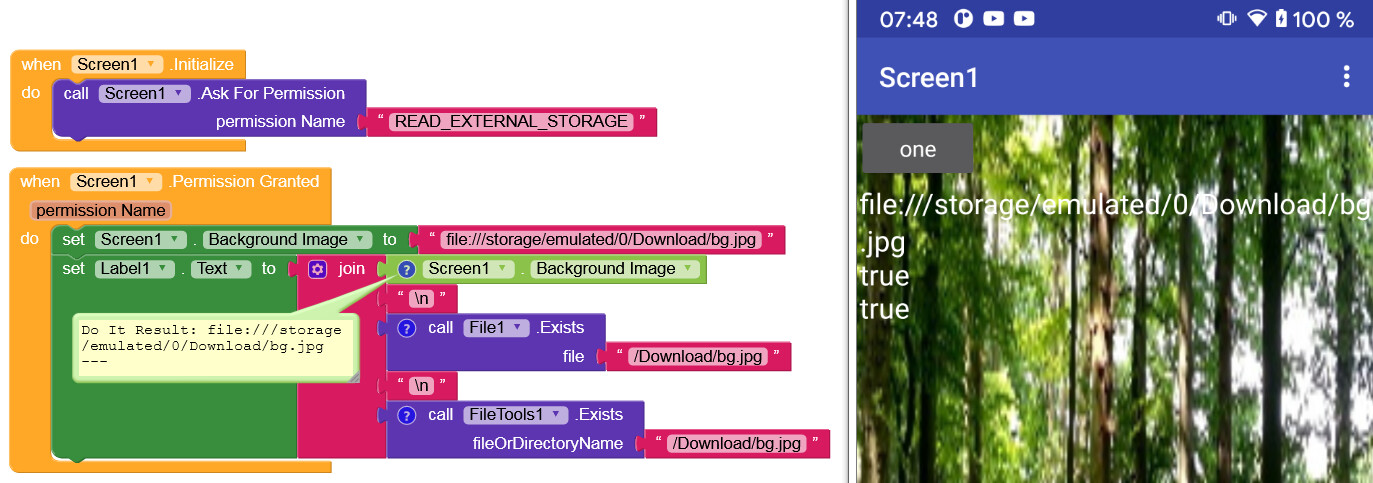Select the READ_EXTERNAL_STORAGE text block

point(511,121)
